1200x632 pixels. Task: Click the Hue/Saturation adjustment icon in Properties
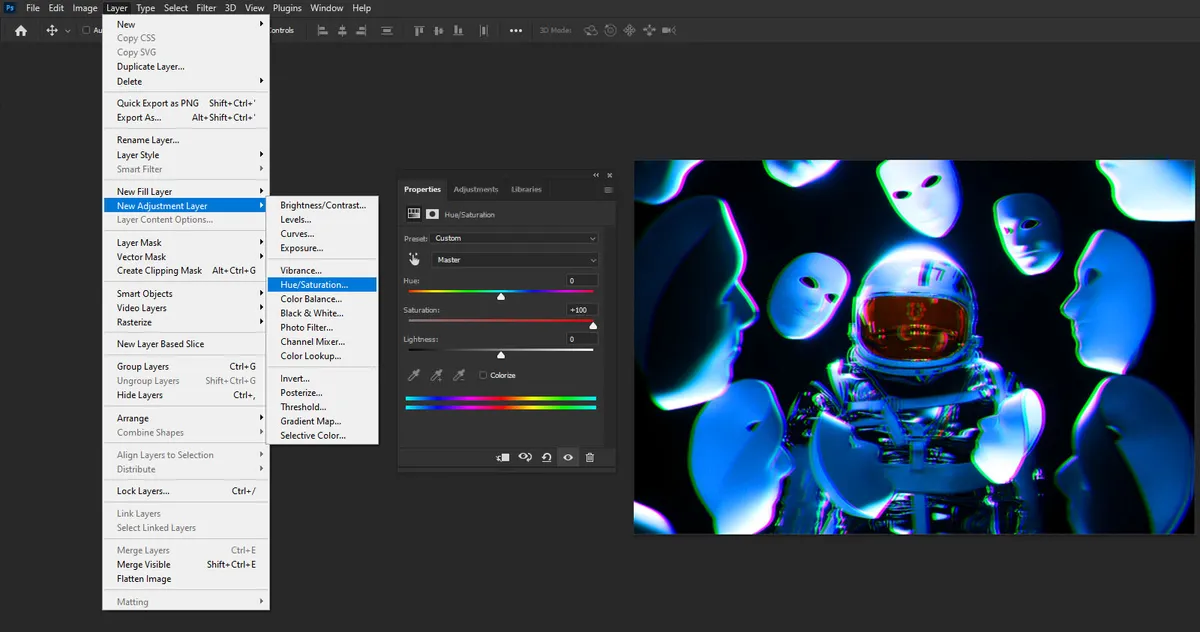pos(413,214)
